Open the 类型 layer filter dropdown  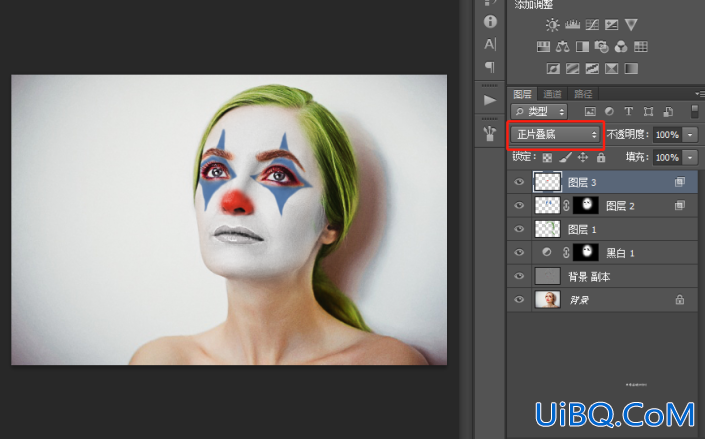coord(539,112)
